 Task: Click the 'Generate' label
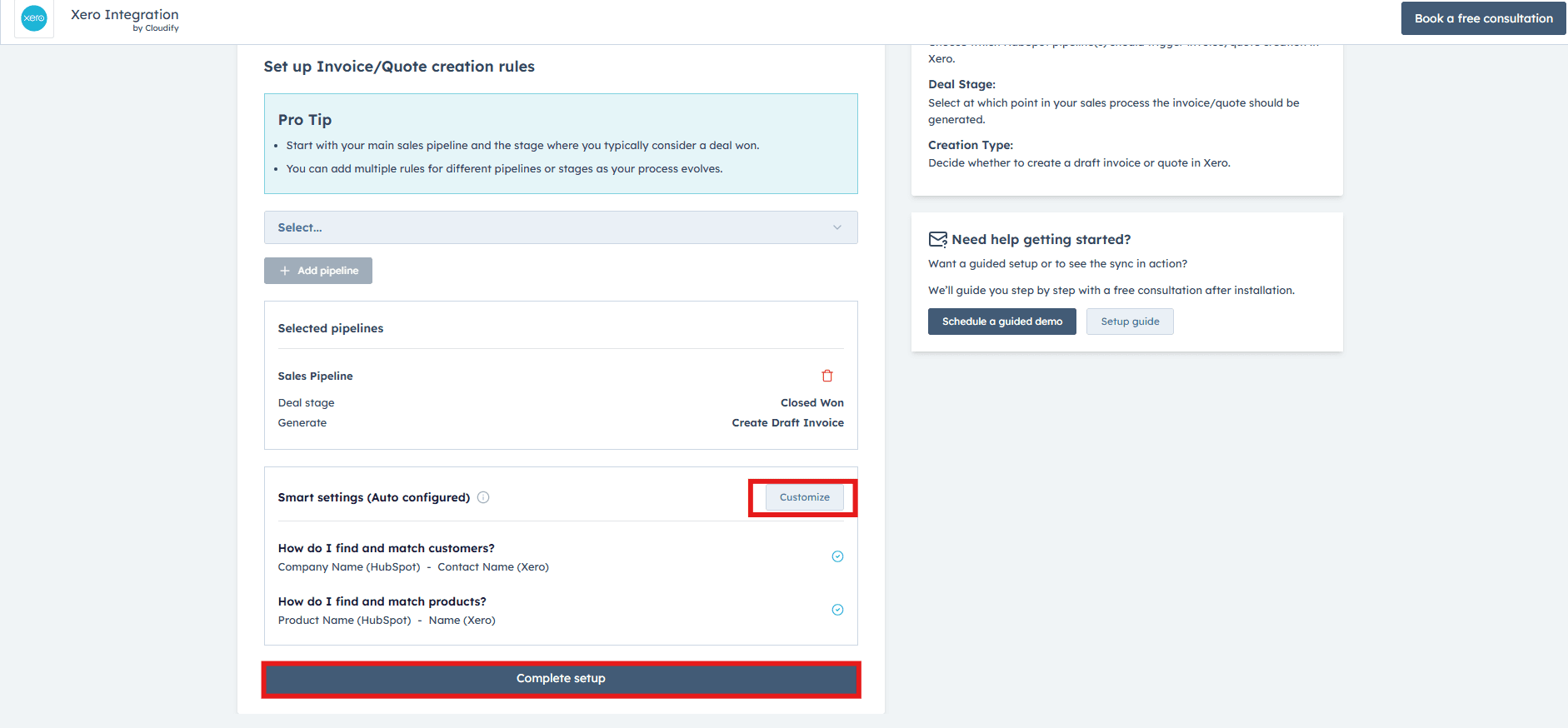pos(302,423)
